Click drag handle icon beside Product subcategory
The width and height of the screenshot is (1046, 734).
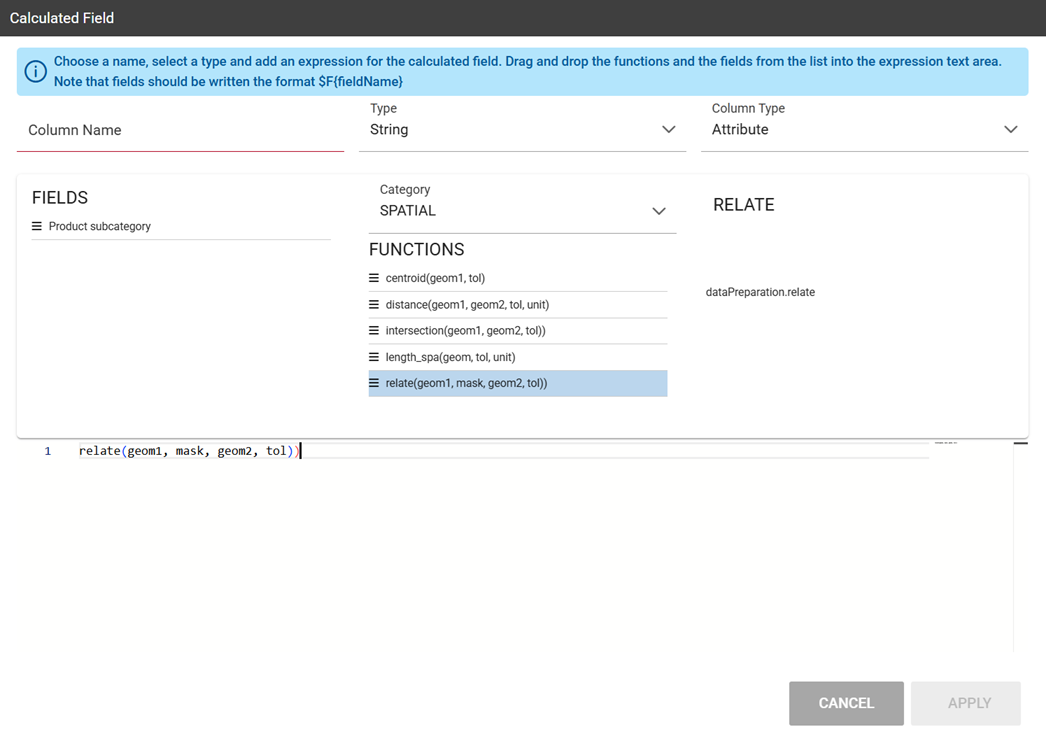(x=37, y=226)
